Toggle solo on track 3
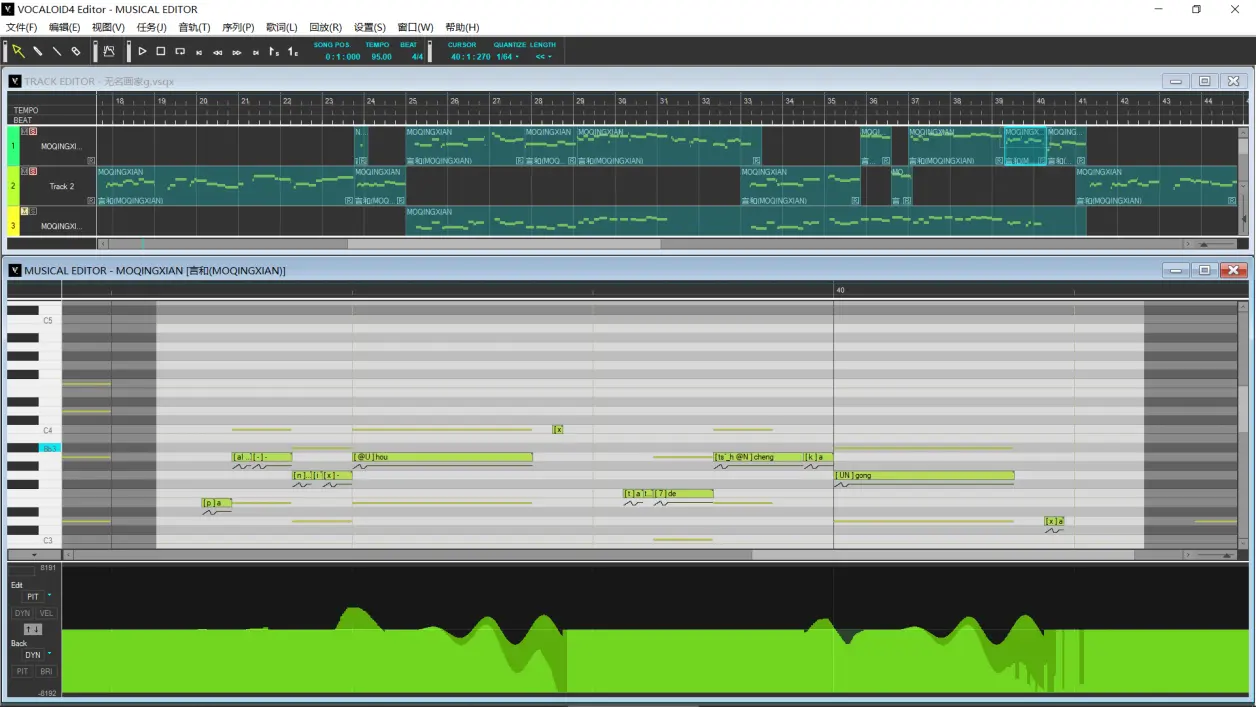The width and height of the screenshot is (1256, 707). coord(33,211)
